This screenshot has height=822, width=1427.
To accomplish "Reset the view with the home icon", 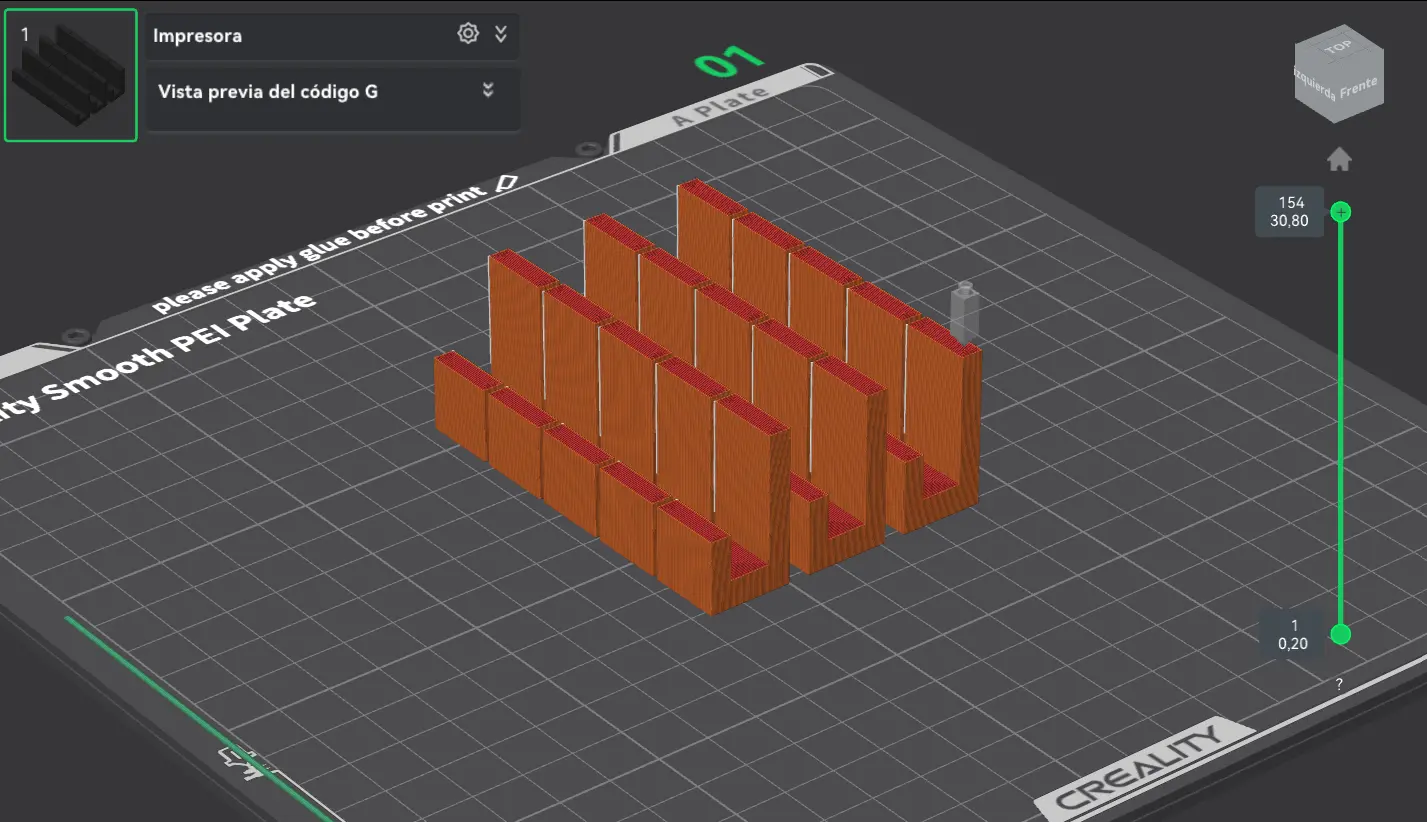I will pyautogui.click(x=1339, y=159).
